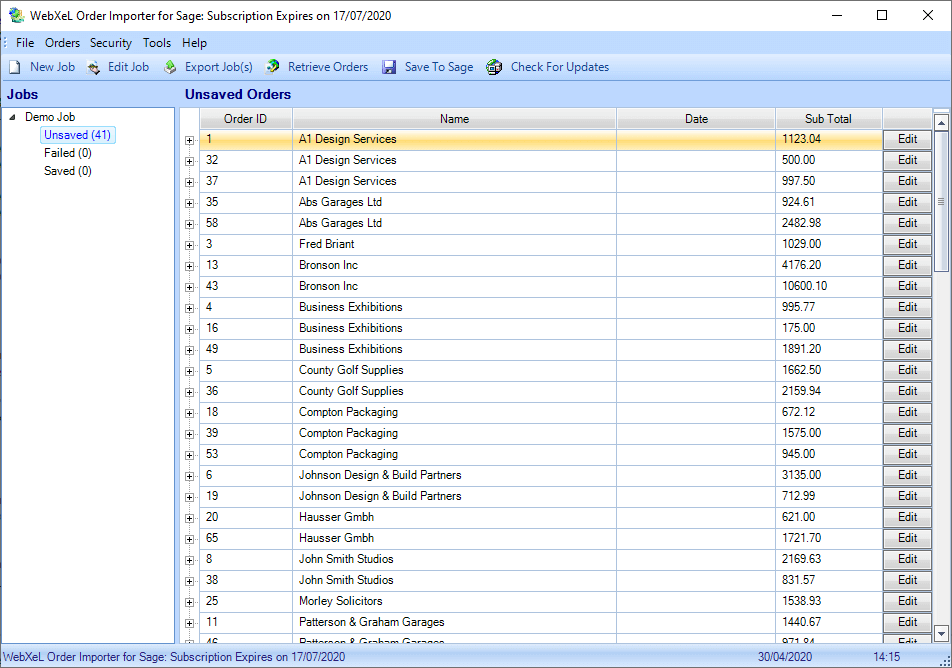Click the 30/04/2020 date in status bar
Screen dimensions: 952x668
tap(784, 656)
